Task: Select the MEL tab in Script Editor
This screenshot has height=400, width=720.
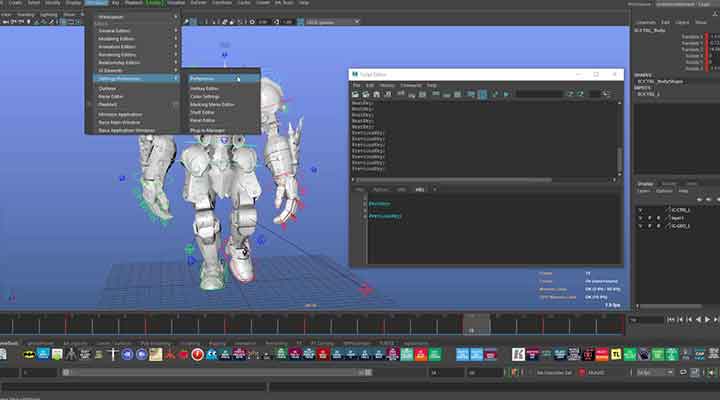Action: [419, 189]
